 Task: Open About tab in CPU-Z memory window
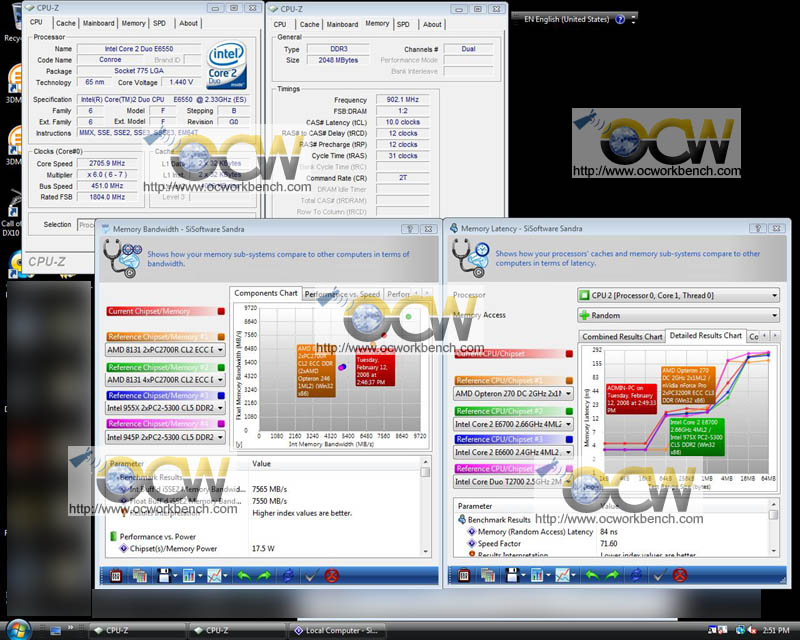(432, 24)
